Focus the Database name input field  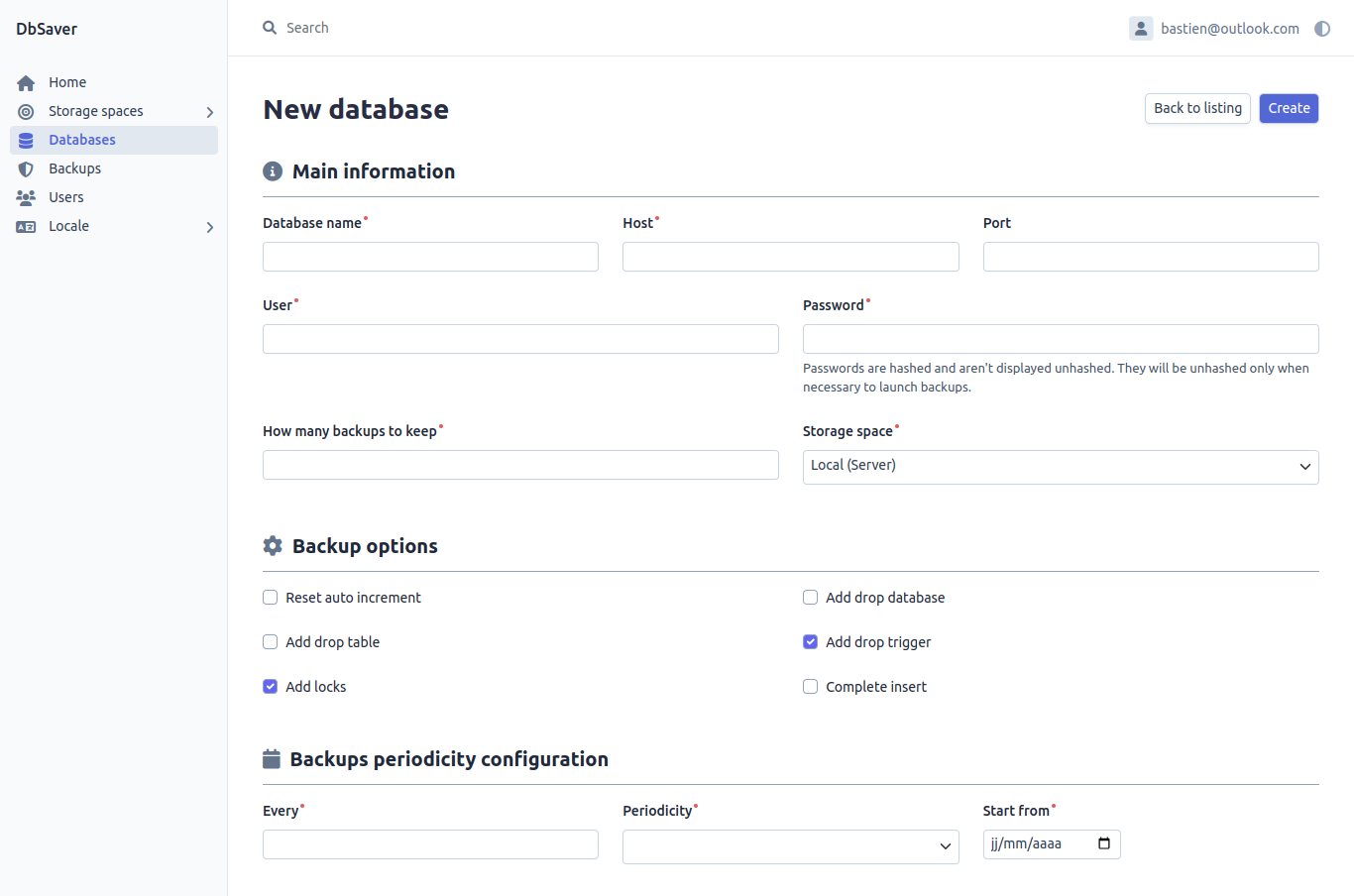pos(430,257)
